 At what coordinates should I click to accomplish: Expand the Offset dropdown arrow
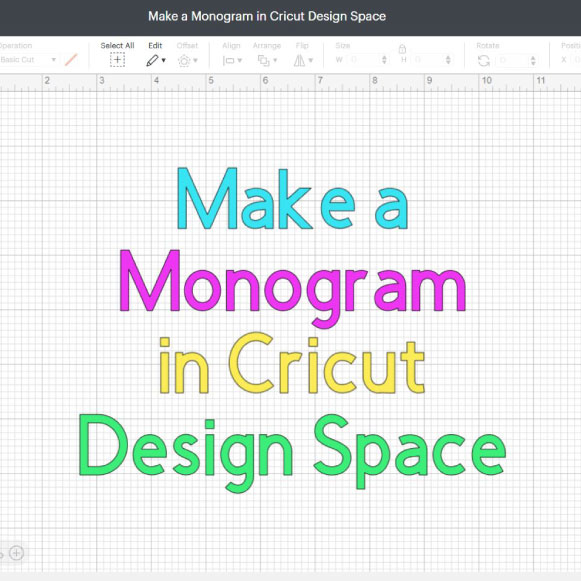coord(195,60)
